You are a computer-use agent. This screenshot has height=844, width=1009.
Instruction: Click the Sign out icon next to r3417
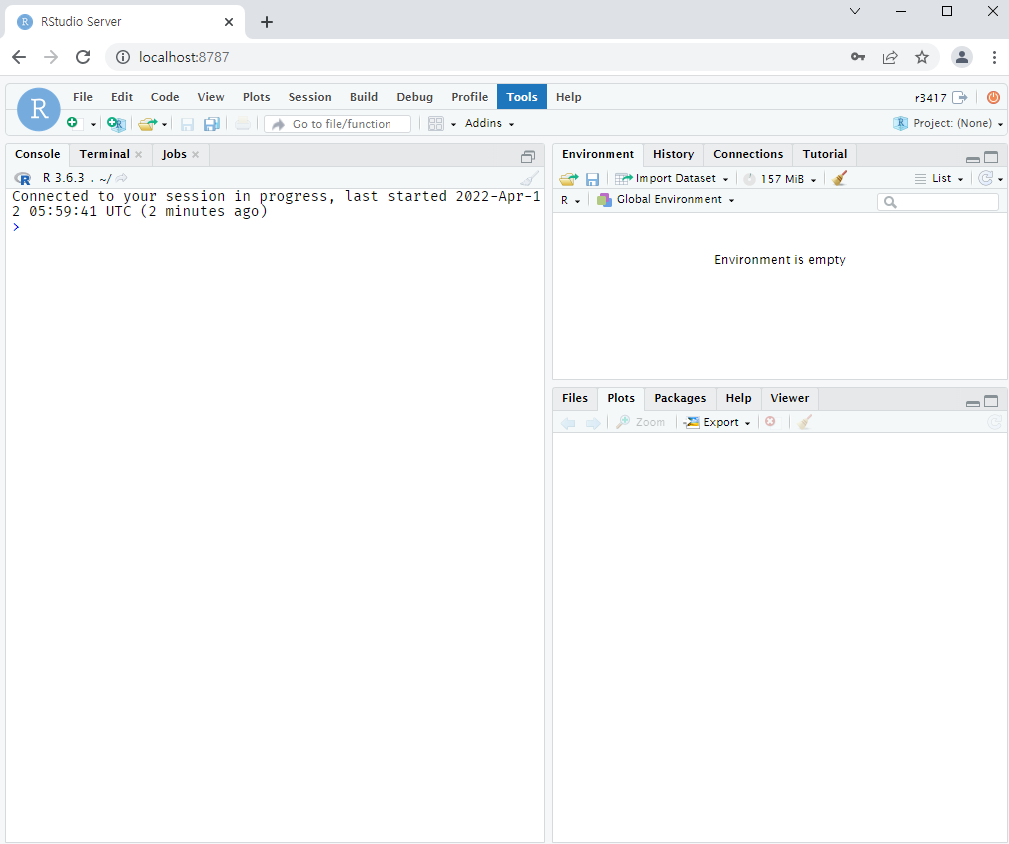pyautogui.click(x=959, y=97)
